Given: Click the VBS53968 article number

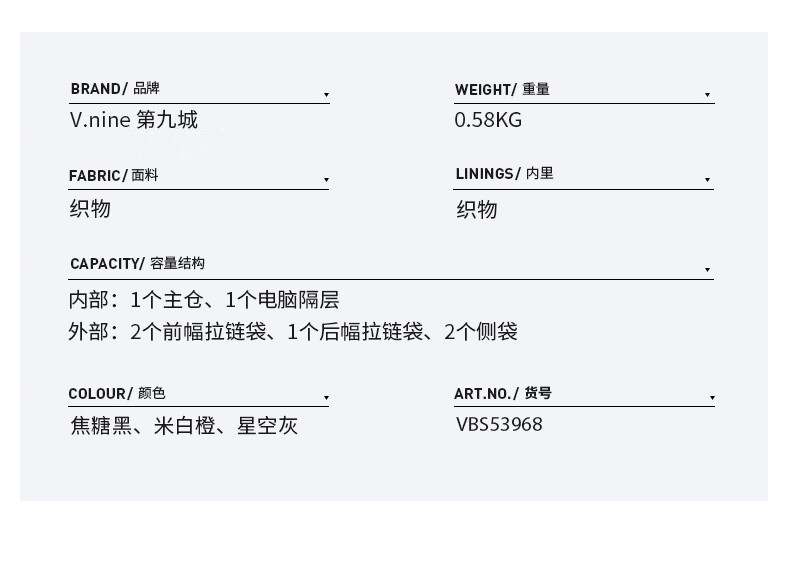Looking at the screenshot, I should tap(499, 424).
